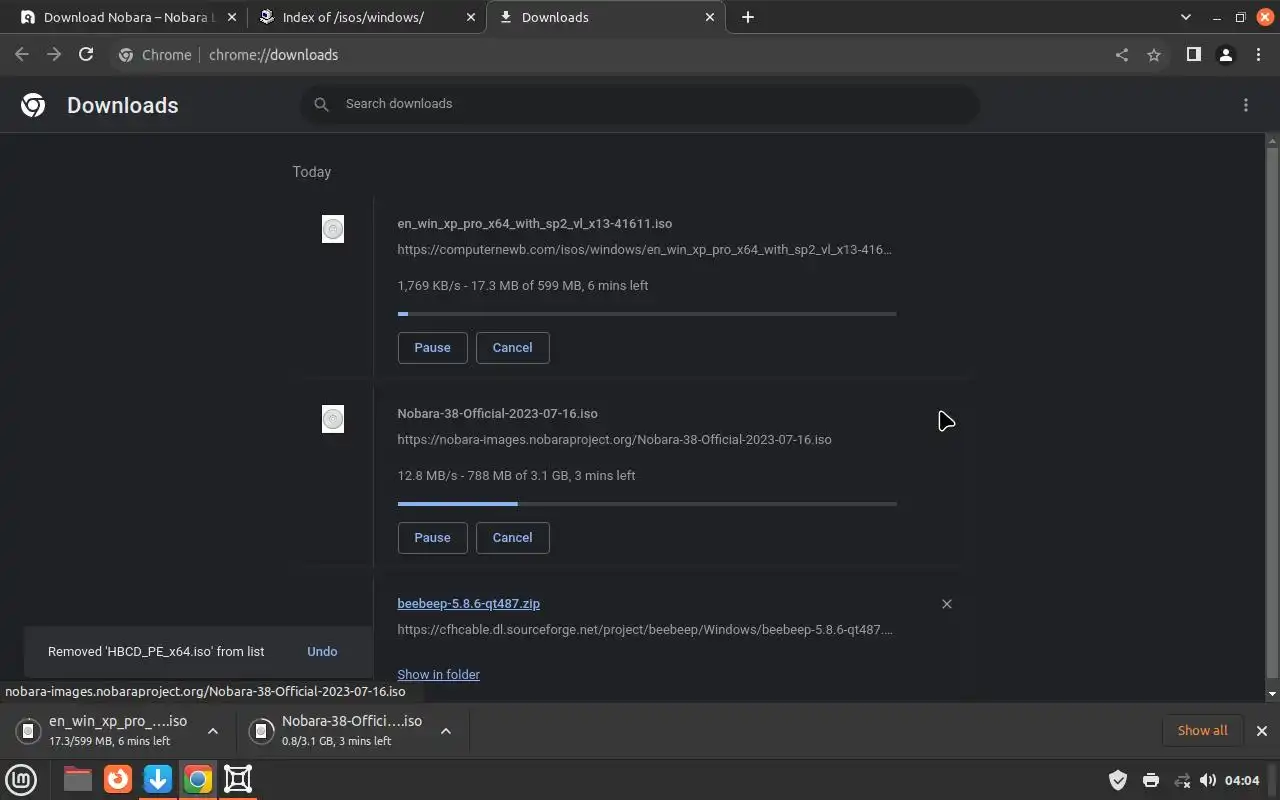Open the Chrome profile avatar
This screenshot has width=1280, height=800.
[1226, 55]
